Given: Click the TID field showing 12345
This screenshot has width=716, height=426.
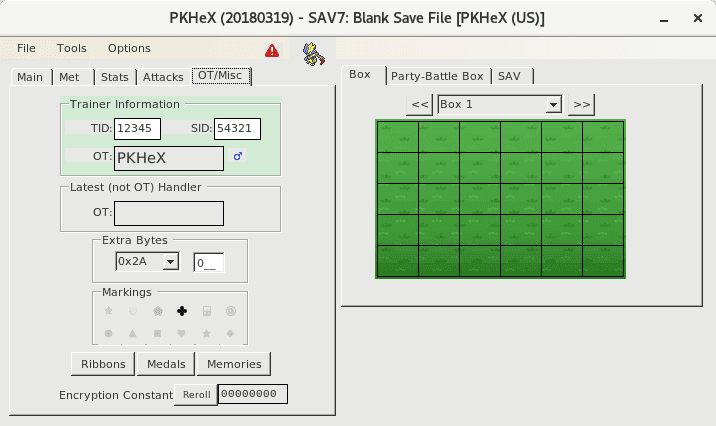Looking at the screenshot, I should click(x=137, y=129).
